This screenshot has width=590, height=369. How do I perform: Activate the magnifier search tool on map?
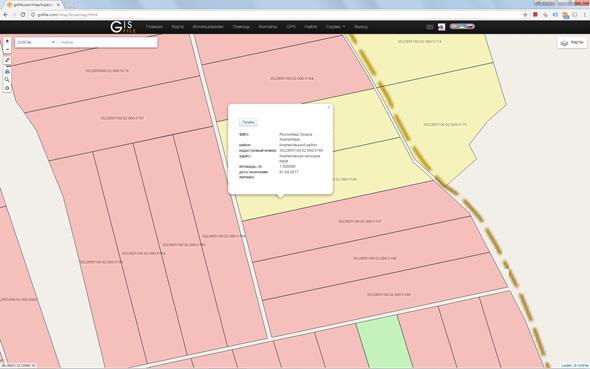pyautogui.click(x=7, y=79)
